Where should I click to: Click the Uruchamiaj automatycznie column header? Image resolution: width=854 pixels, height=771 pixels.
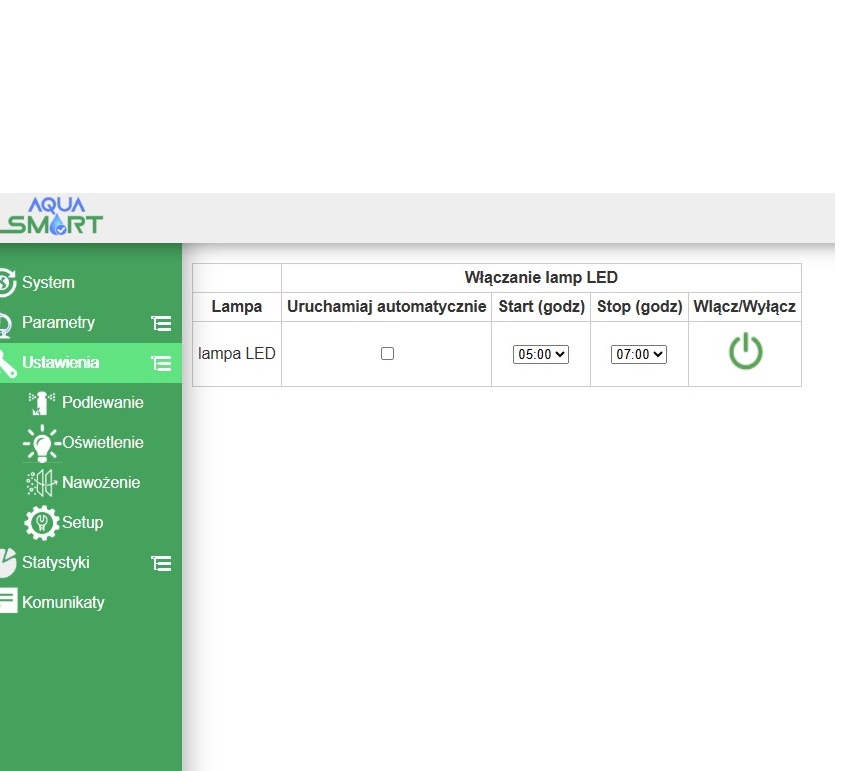click(386, 307)
